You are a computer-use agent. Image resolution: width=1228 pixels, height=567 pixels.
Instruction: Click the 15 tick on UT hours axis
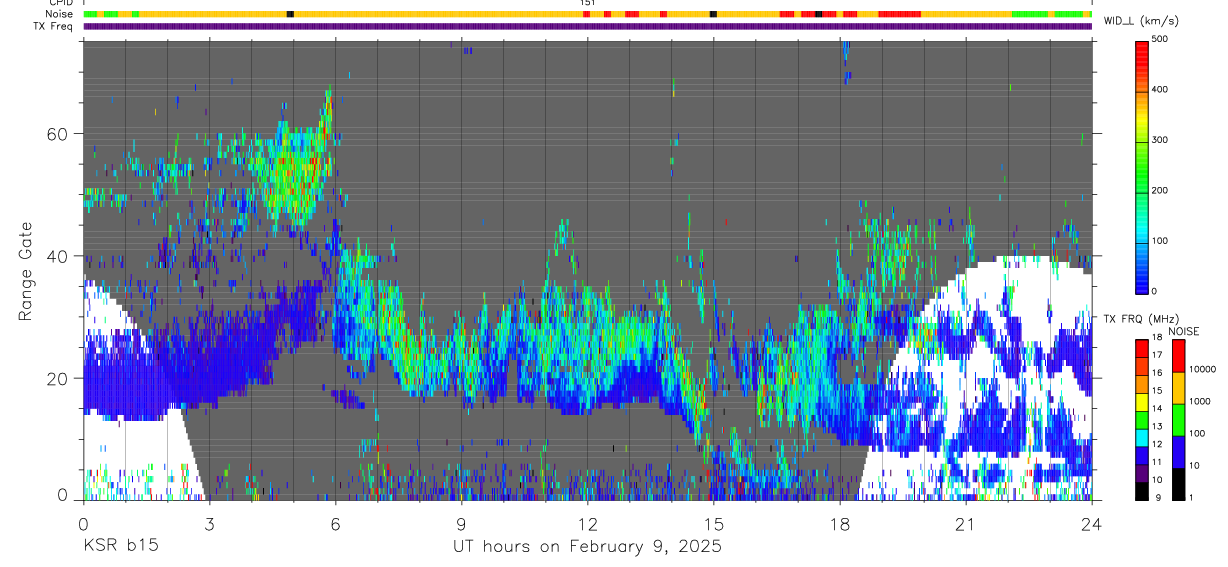(713, 523)
